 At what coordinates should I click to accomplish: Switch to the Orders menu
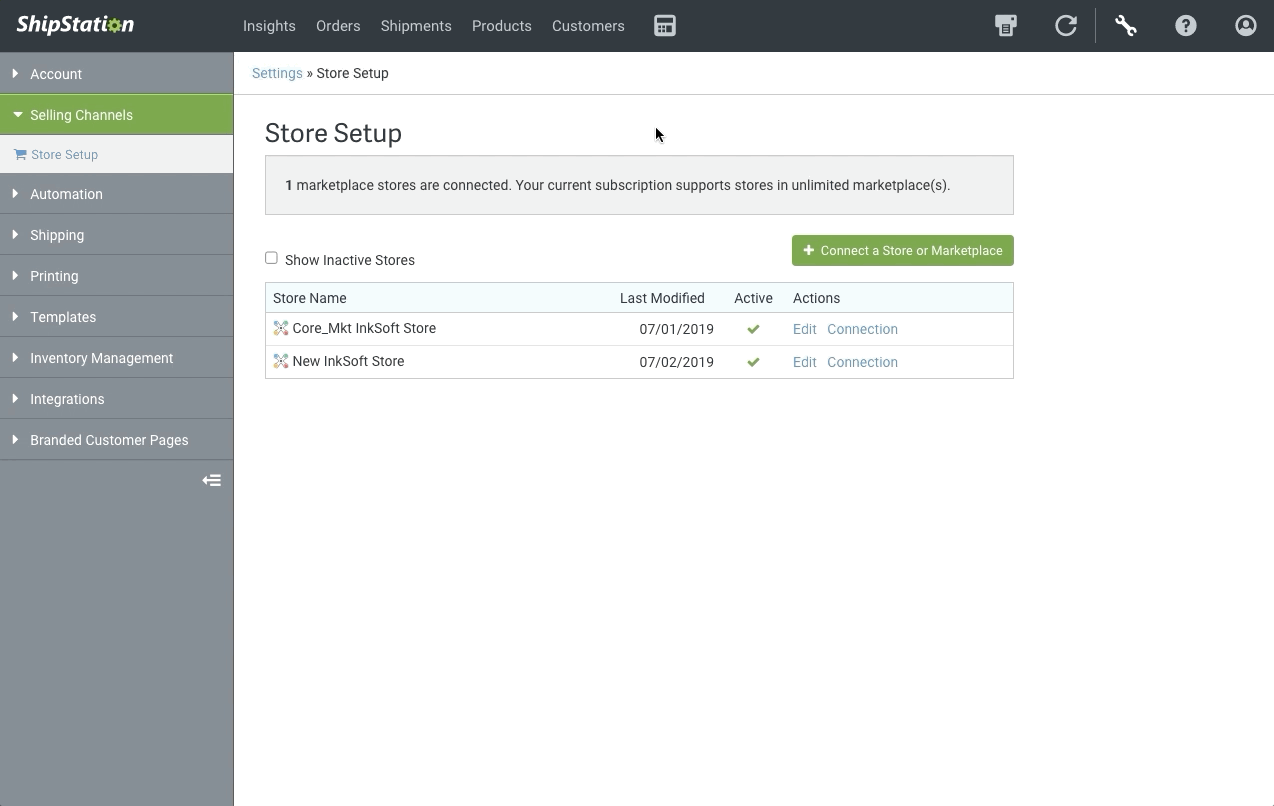pos(338,26)
